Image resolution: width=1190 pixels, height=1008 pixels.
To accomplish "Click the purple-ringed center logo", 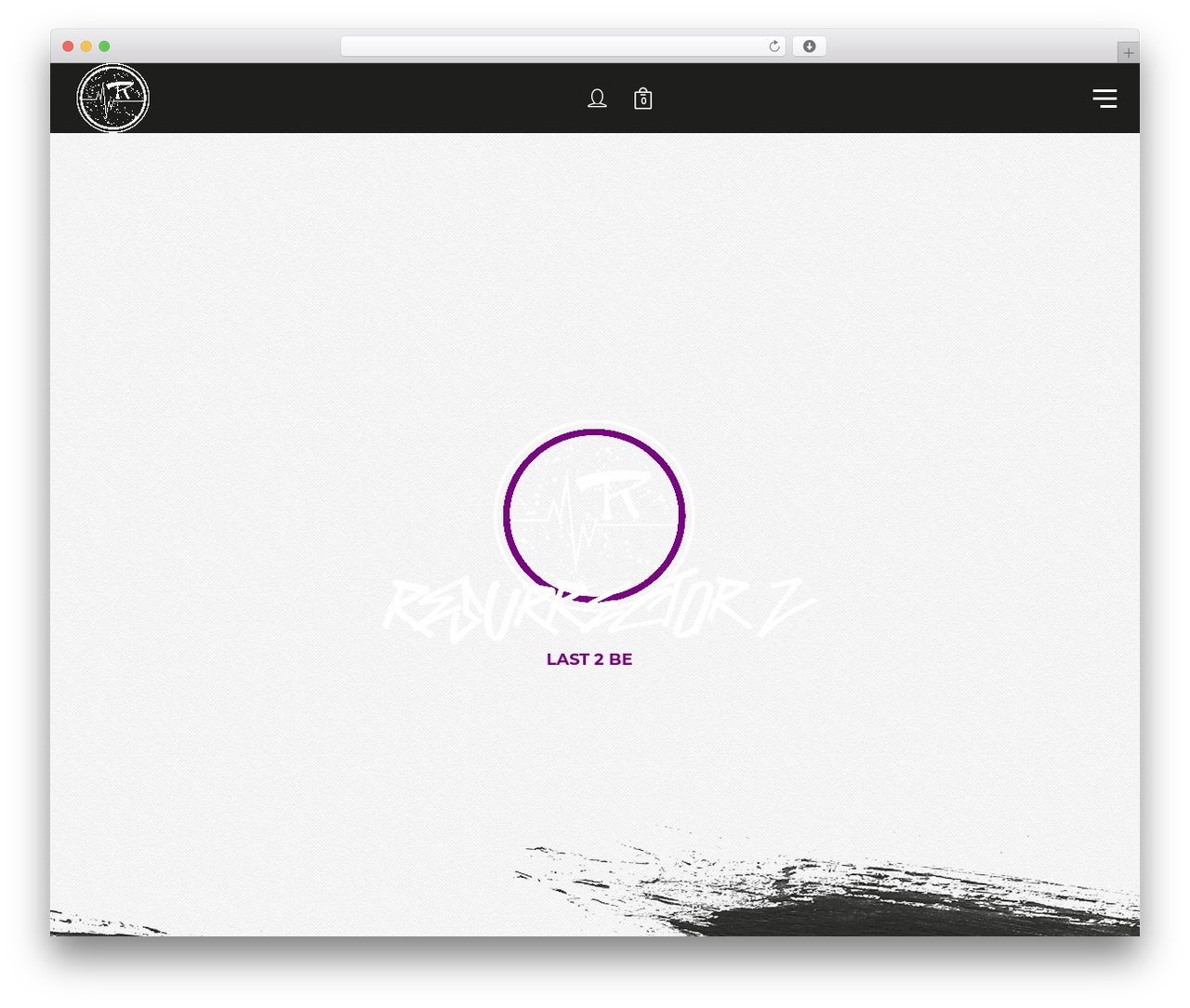I will [594, 514].
